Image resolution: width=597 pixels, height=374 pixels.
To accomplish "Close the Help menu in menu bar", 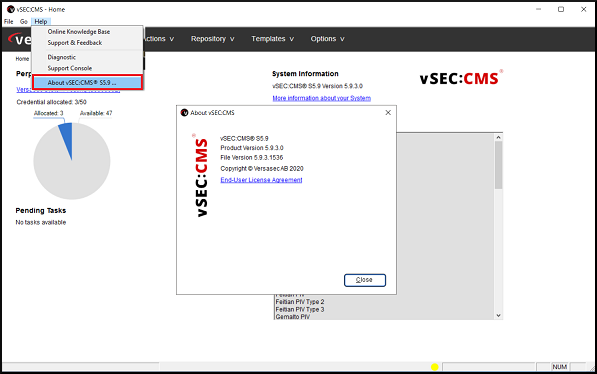I will (x=41, y=22).
